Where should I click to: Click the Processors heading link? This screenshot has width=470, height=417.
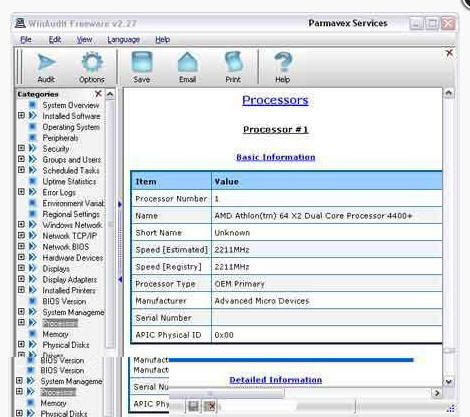coord(275,100)
